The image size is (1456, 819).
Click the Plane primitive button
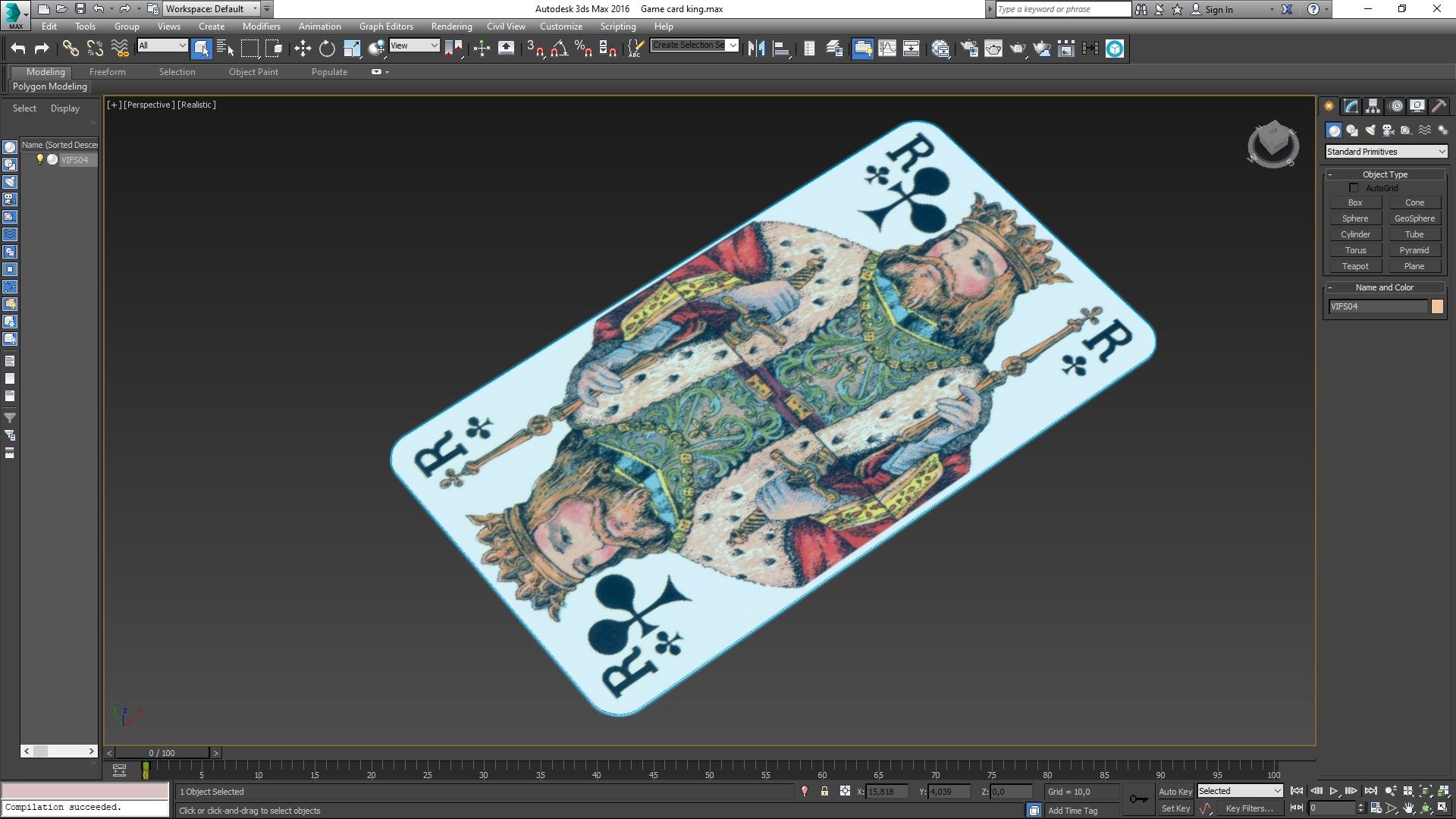1414,266
